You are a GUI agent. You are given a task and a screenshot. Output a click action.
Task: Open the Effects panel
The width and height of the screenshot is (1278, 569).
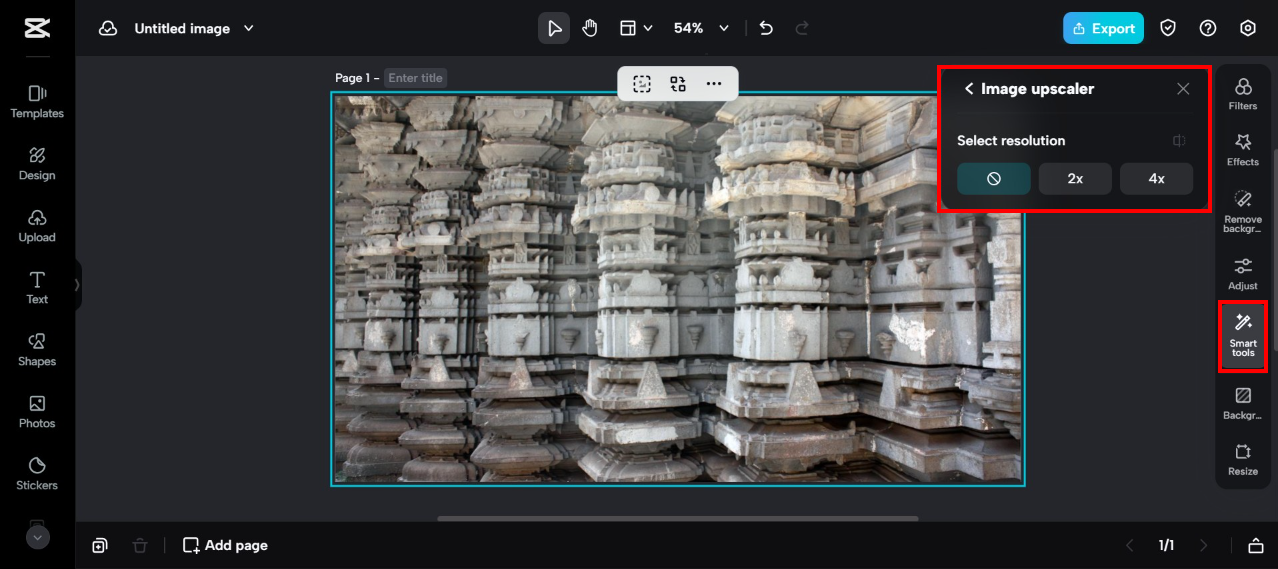1242,150
